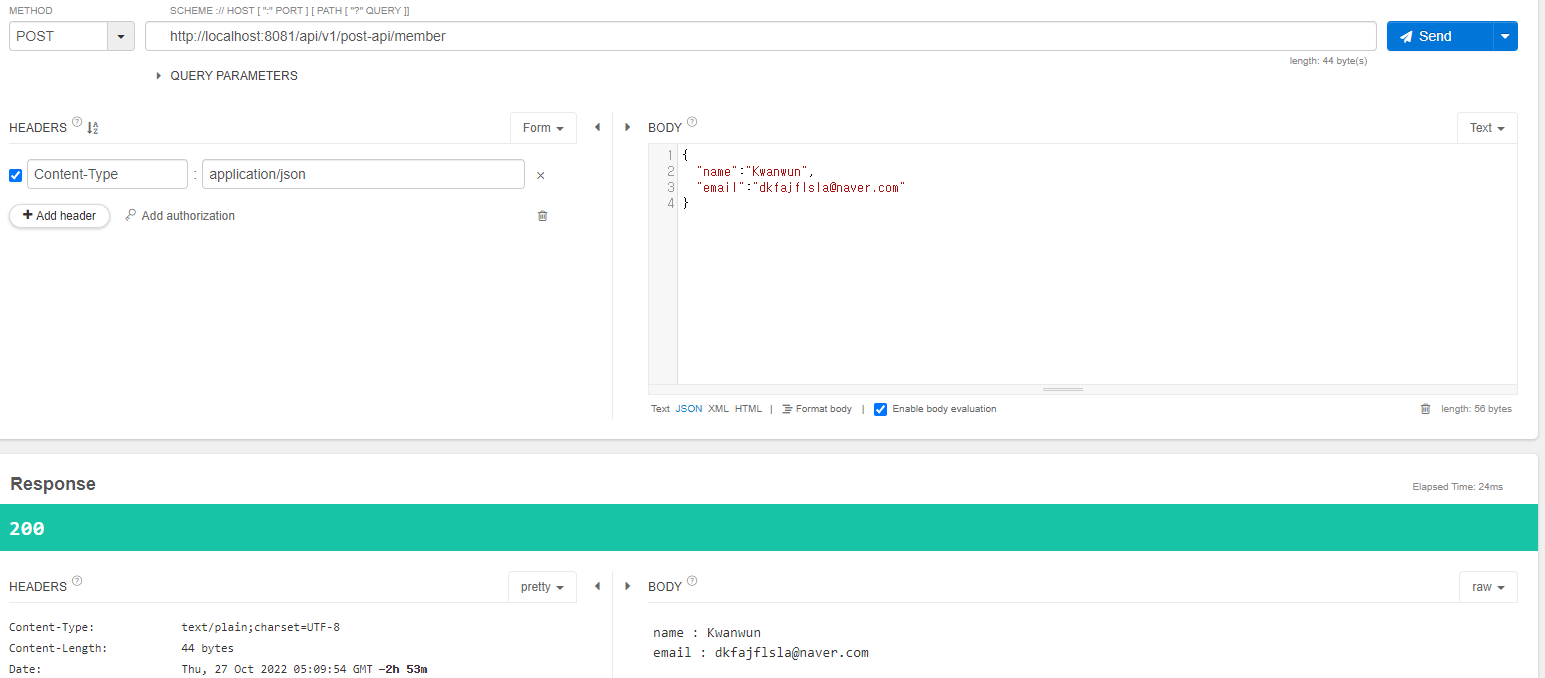Open the headers Form dropdown
Image resolution: width=1545 pixels, height=678 pixels.
click(x=543, y=128)
